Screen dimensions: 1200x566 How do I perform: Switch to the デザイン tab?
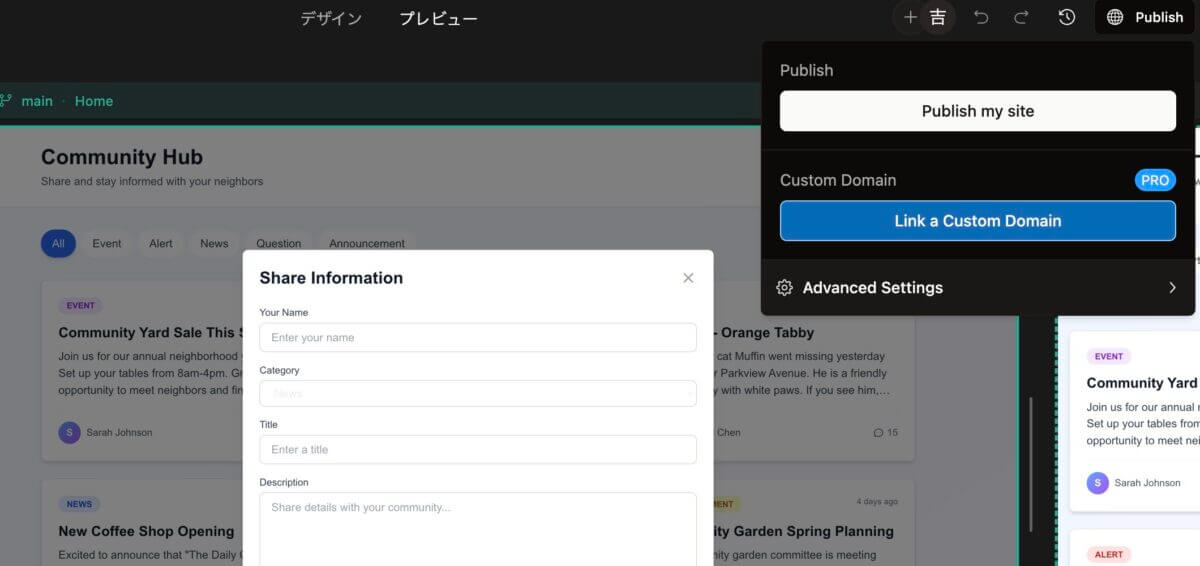[331, 18]
